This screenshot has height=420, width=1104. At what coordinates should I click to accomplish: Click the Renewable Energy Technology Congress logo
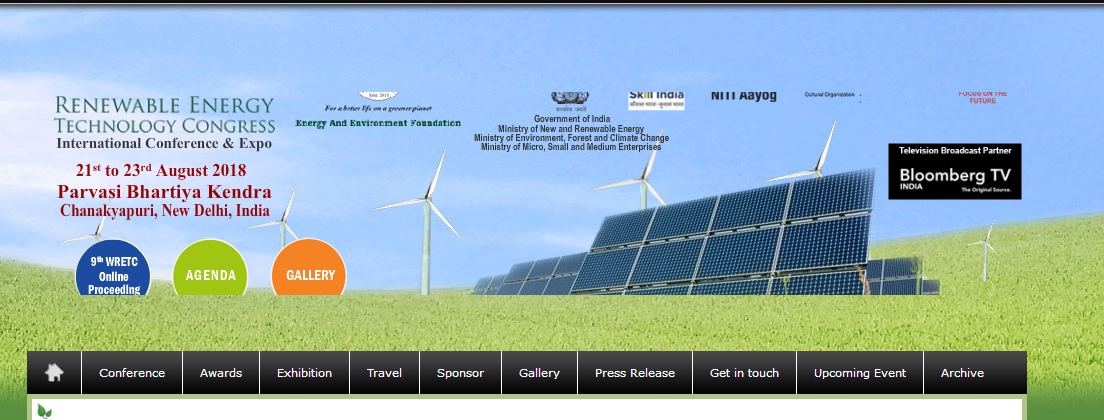[x=164, y=122]
